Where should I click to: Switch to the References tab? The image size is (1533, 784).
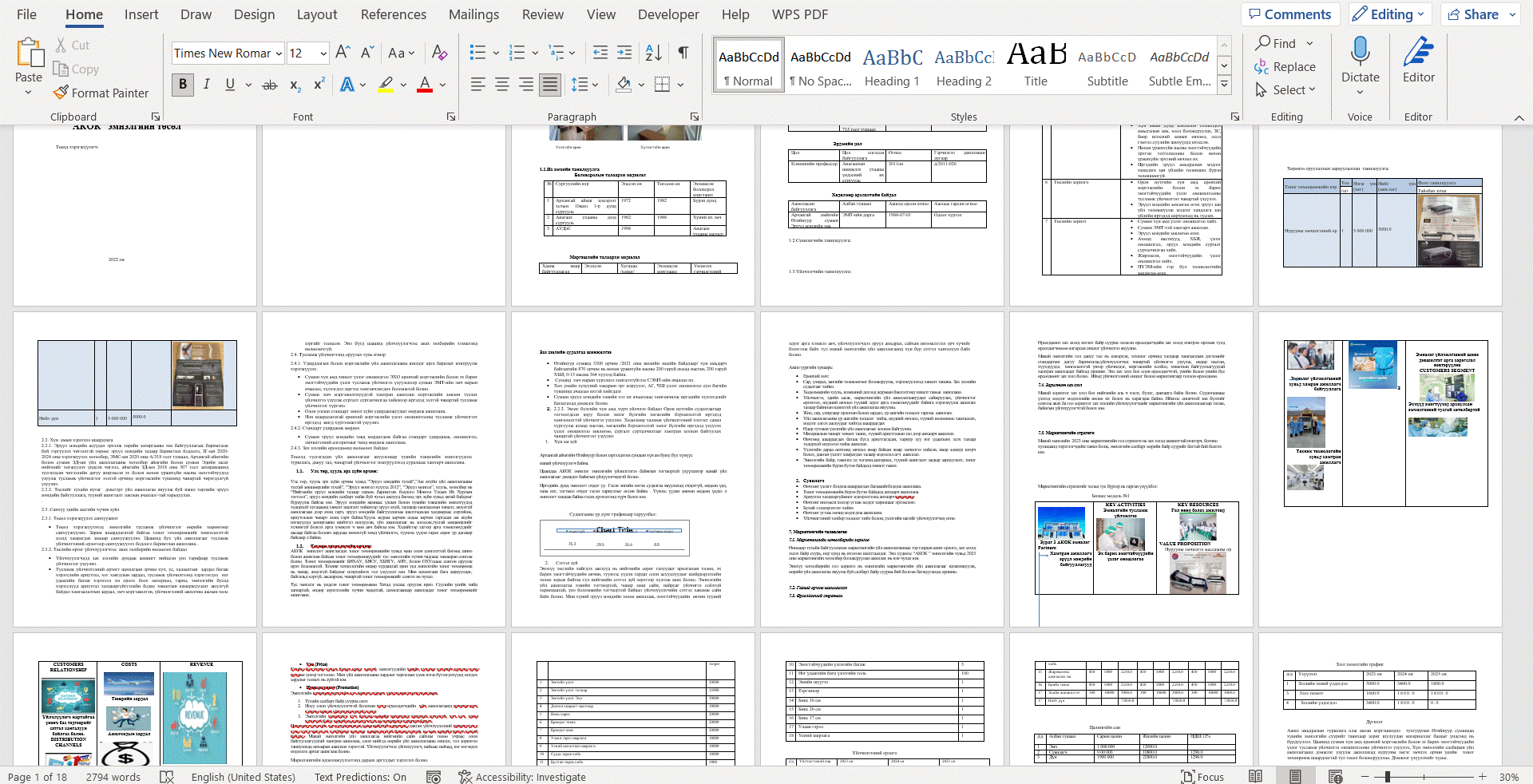393,14
